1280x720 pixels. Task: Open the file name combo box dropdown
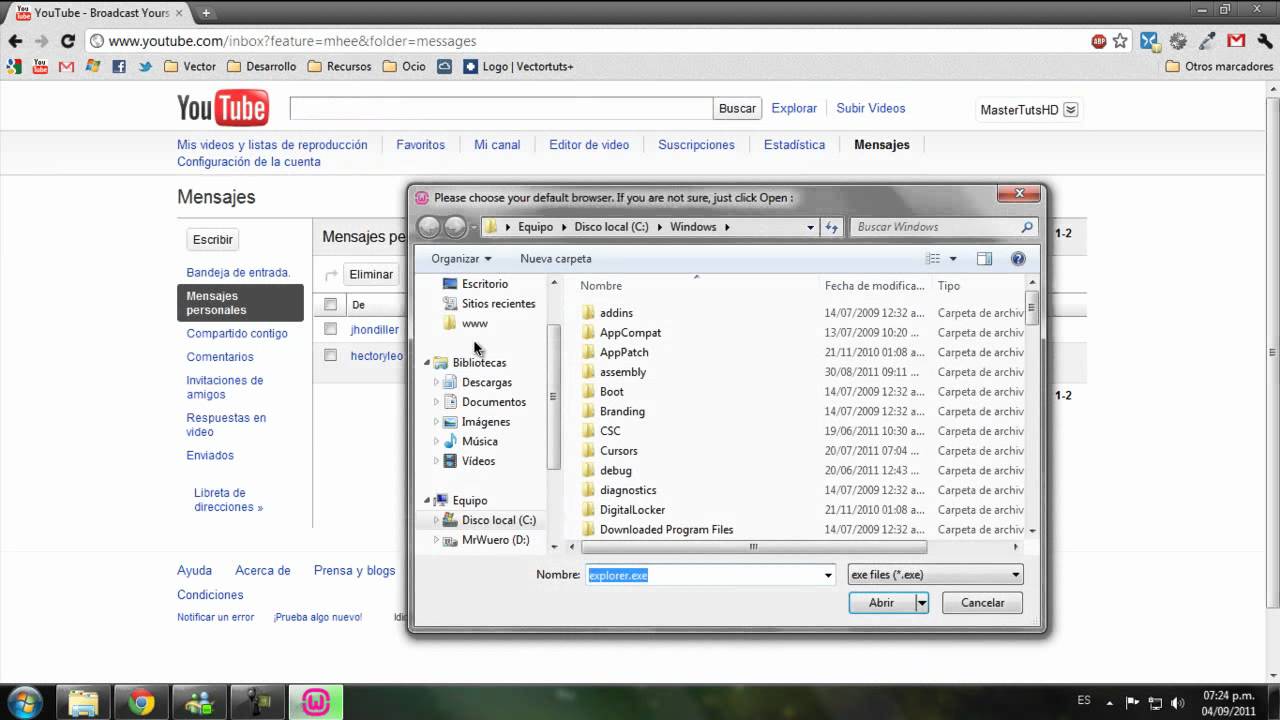click(x=828, y=575)
